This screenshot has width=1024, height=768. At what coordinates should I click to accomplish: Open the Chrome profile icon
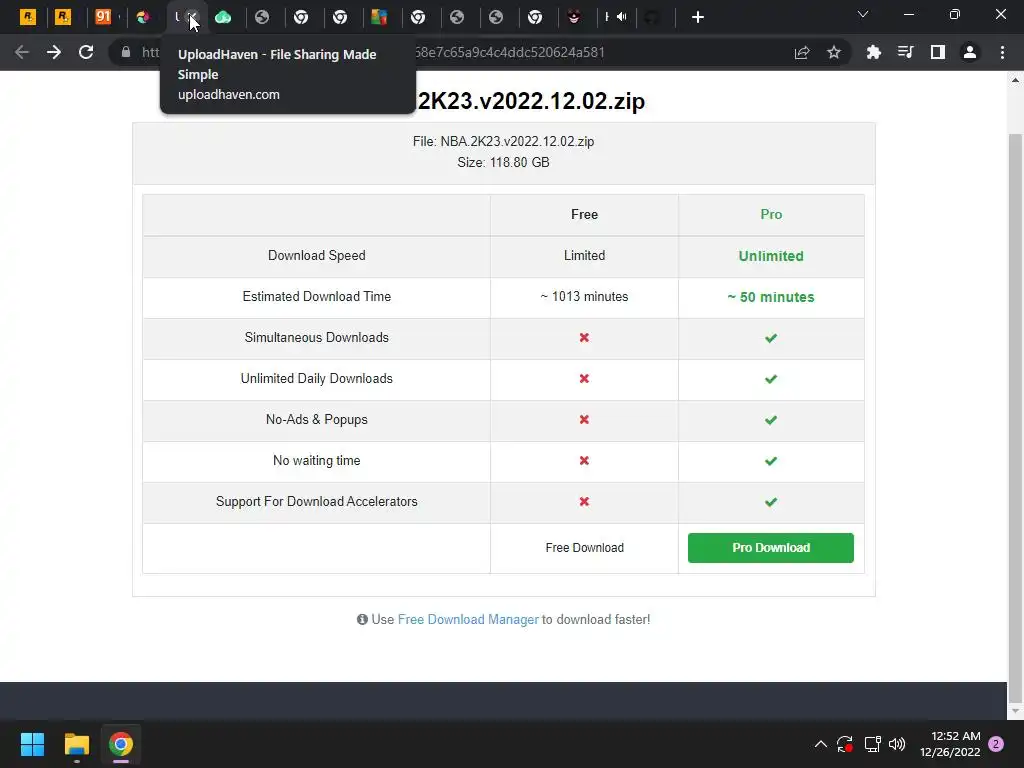pyautogui.click(x=970, y=52)
